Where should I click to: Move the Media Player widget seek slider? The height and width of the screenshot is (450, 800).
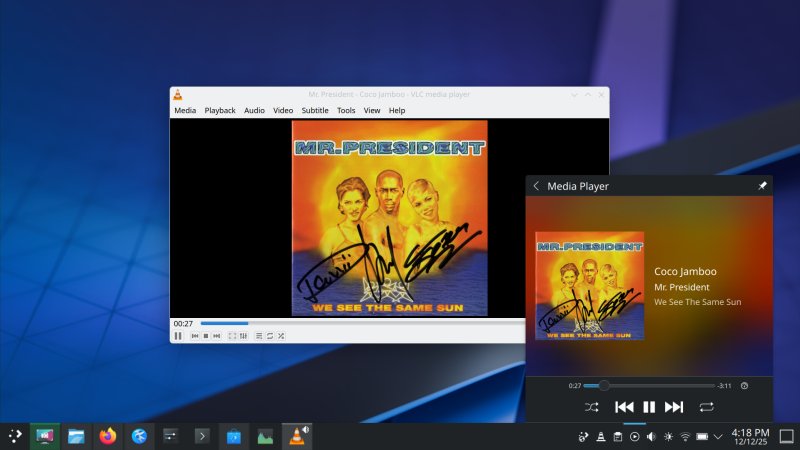[x=649, y=386]
